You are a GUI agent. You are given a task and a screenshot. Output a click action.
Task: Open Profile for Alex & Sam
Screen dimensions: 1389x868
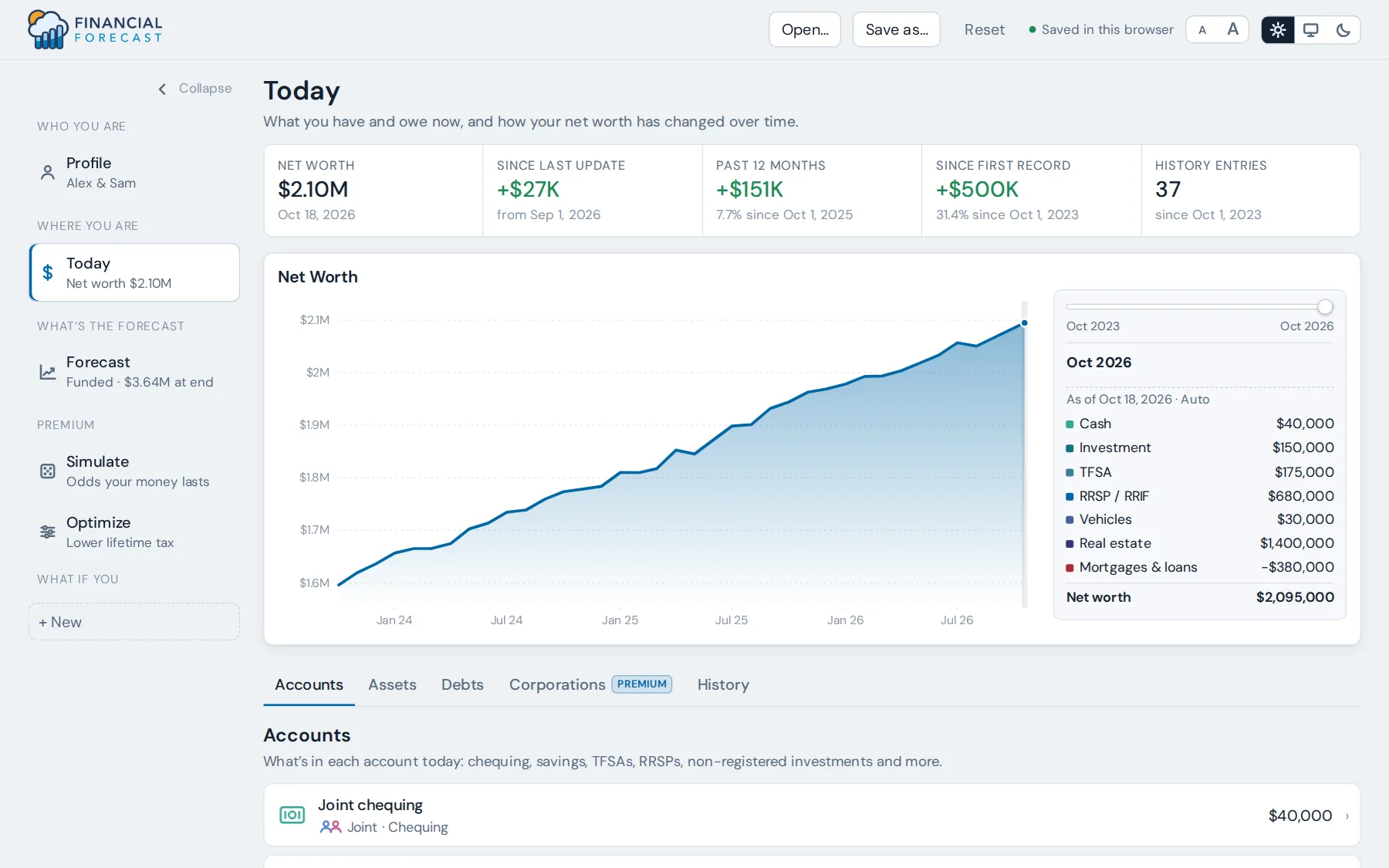click(x=134, y=173)
